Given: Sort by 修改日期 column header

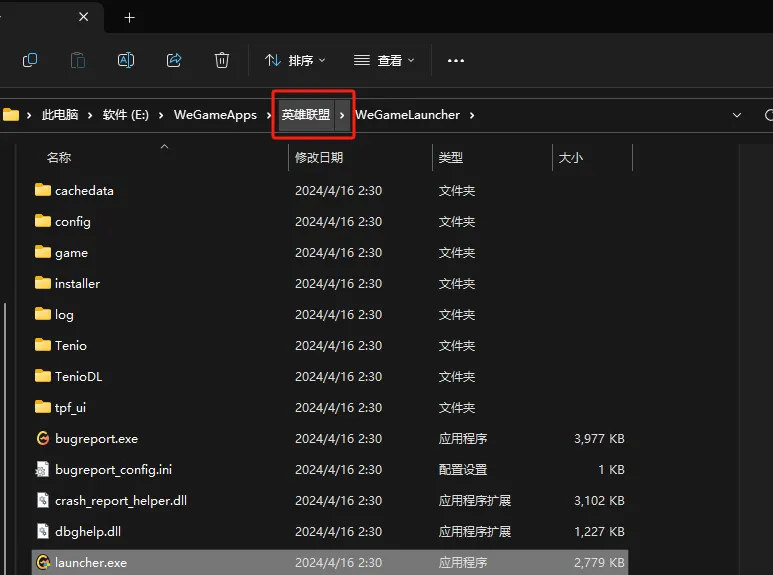Looking at the screenshot, I should [x=319, y=158].
